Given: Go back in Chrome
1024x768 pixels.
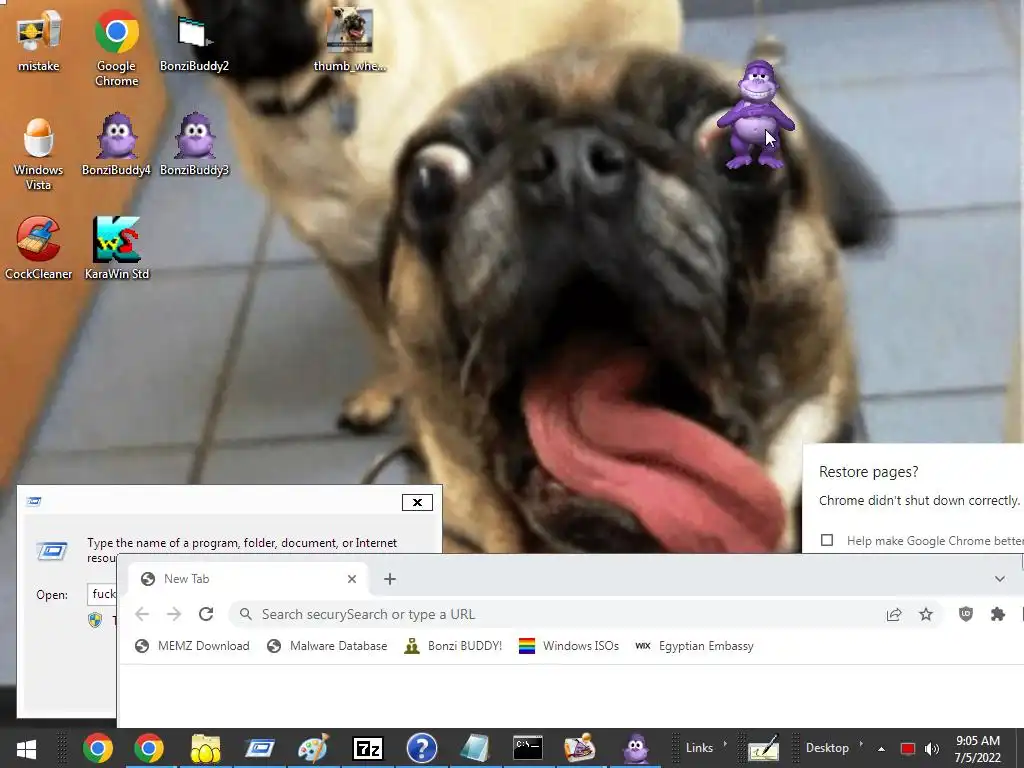Looking at the screenshot, I should coord(142,614).
